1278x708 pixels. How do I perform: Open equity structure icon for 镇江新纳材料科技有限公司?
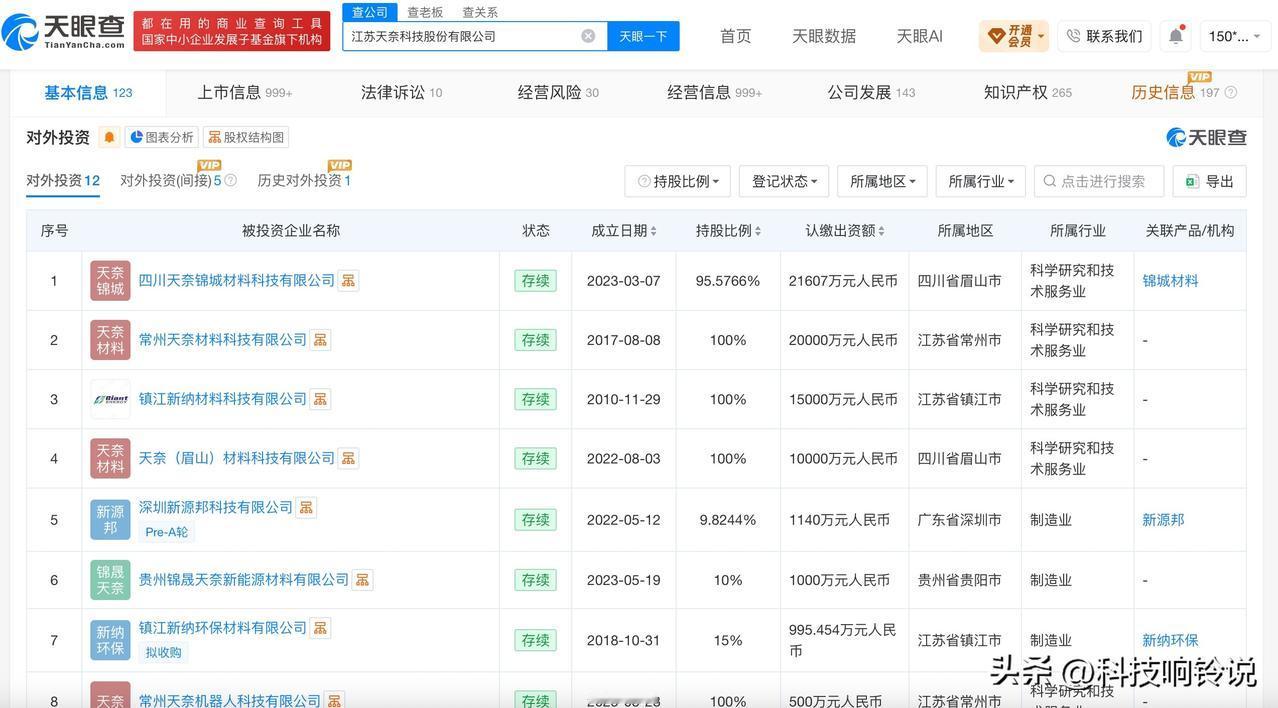320,399
